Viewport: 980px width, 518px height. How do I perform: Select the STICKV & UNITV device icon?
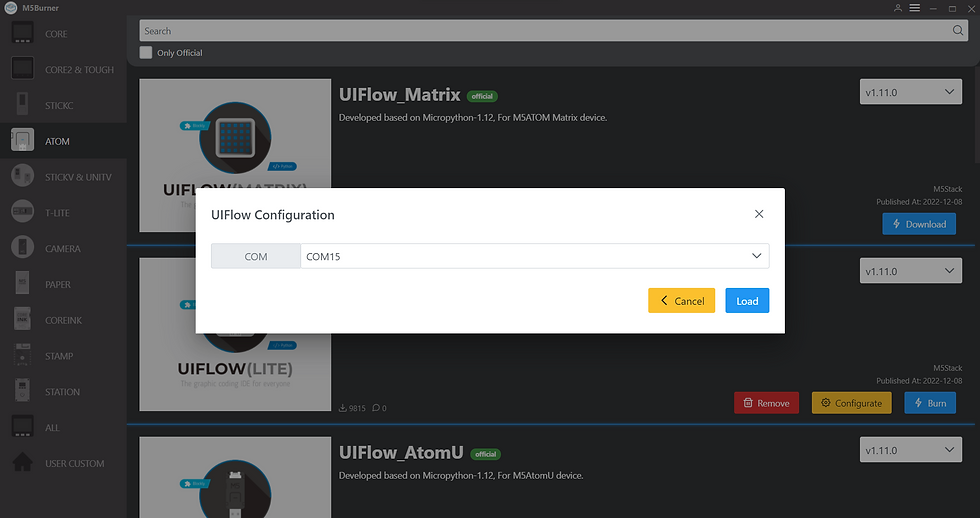coord(22,176)
